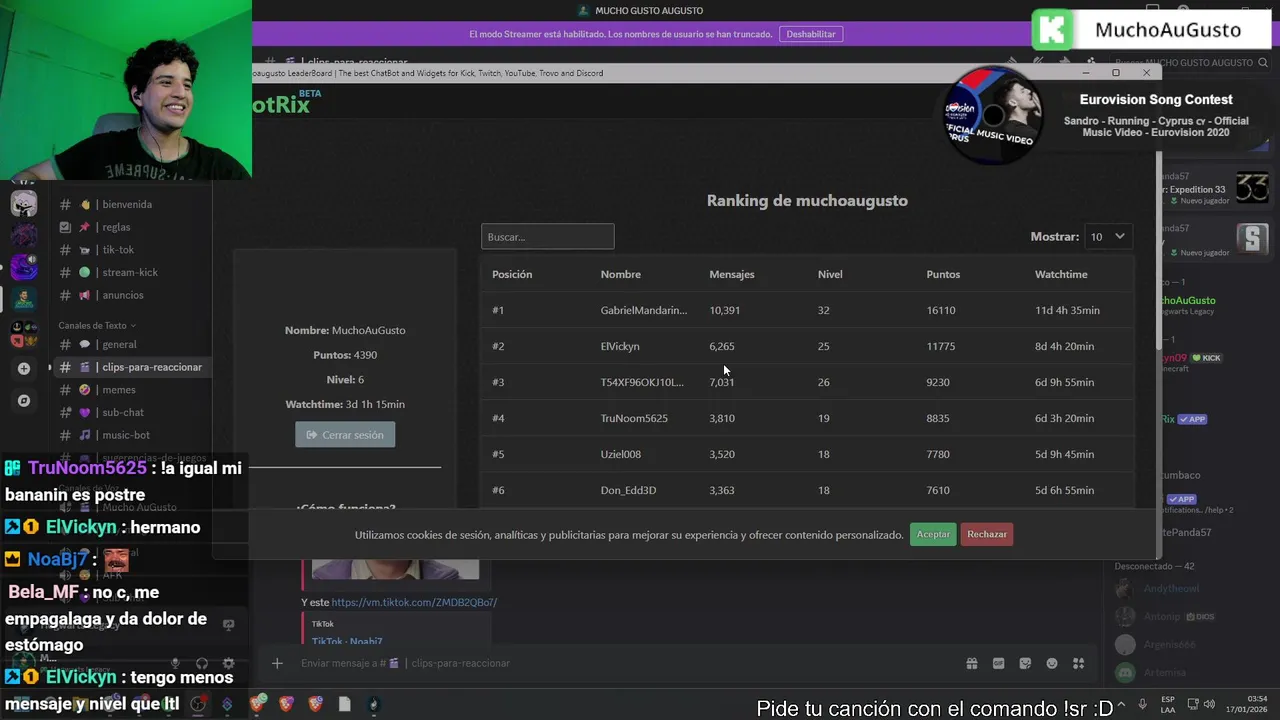1280x720 pixels.
Task: Click the 11d 4h 35min watchtime cell
Action: point(1067,310)
